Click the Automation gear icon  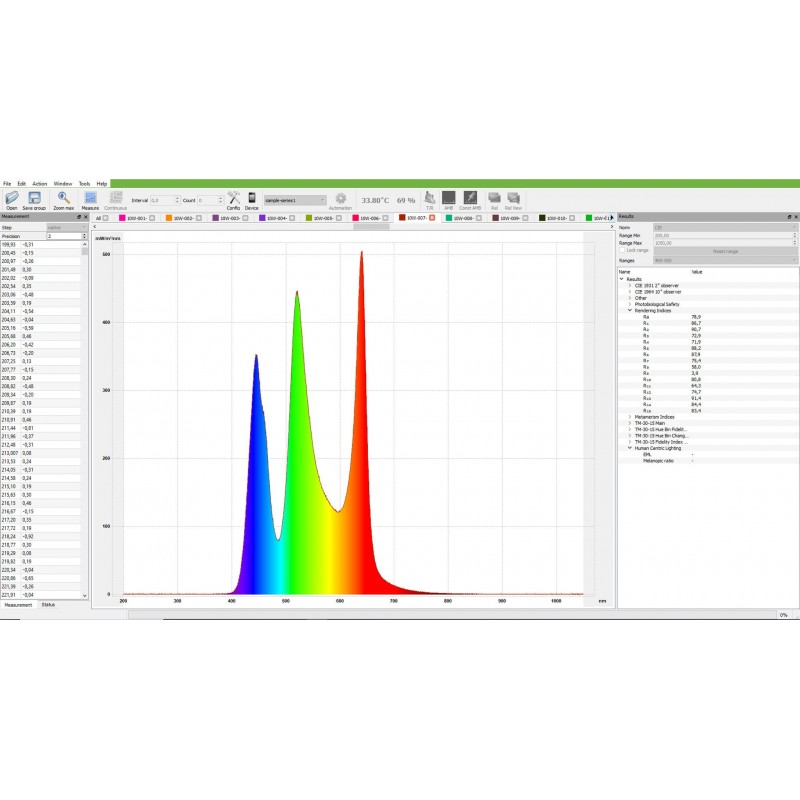click(340, 198)
